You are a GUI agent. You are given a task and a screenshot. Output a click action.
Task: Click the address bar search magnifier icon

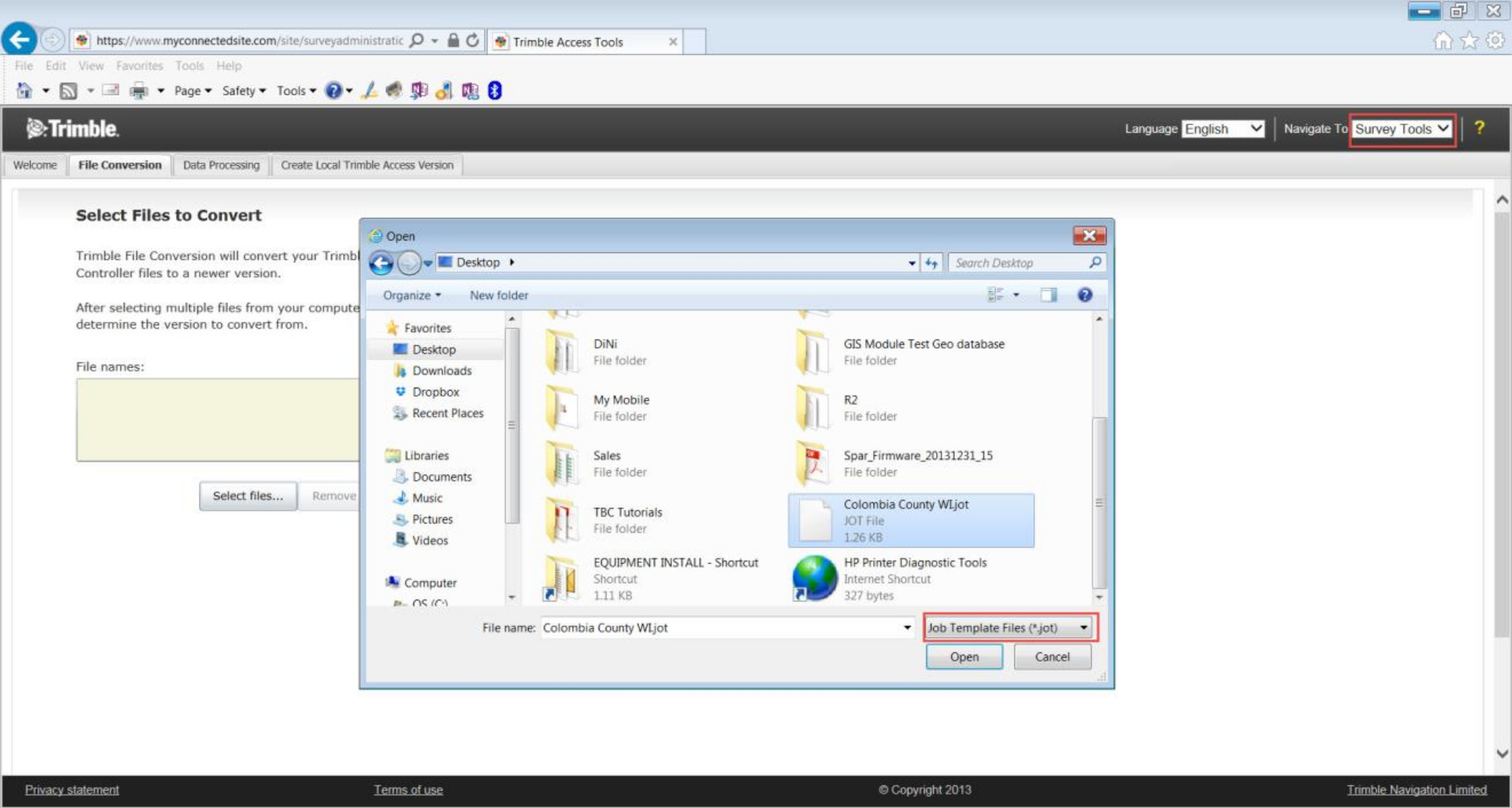(x=417, y=40)
